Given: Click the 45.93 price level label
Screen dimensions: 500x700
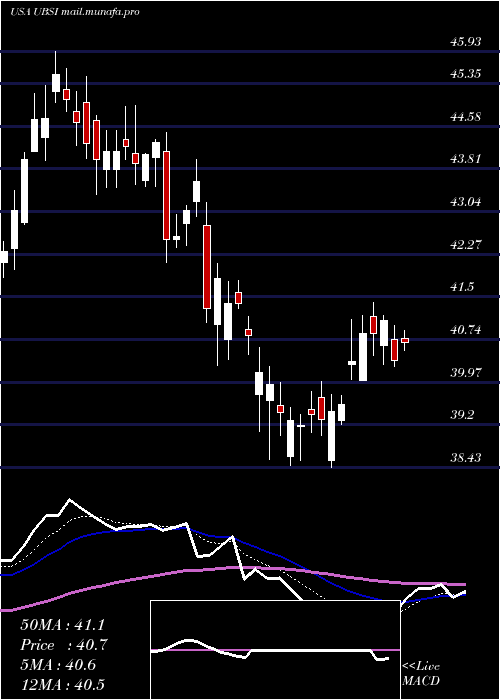Looking at the screenshot, I should [466, 42].
